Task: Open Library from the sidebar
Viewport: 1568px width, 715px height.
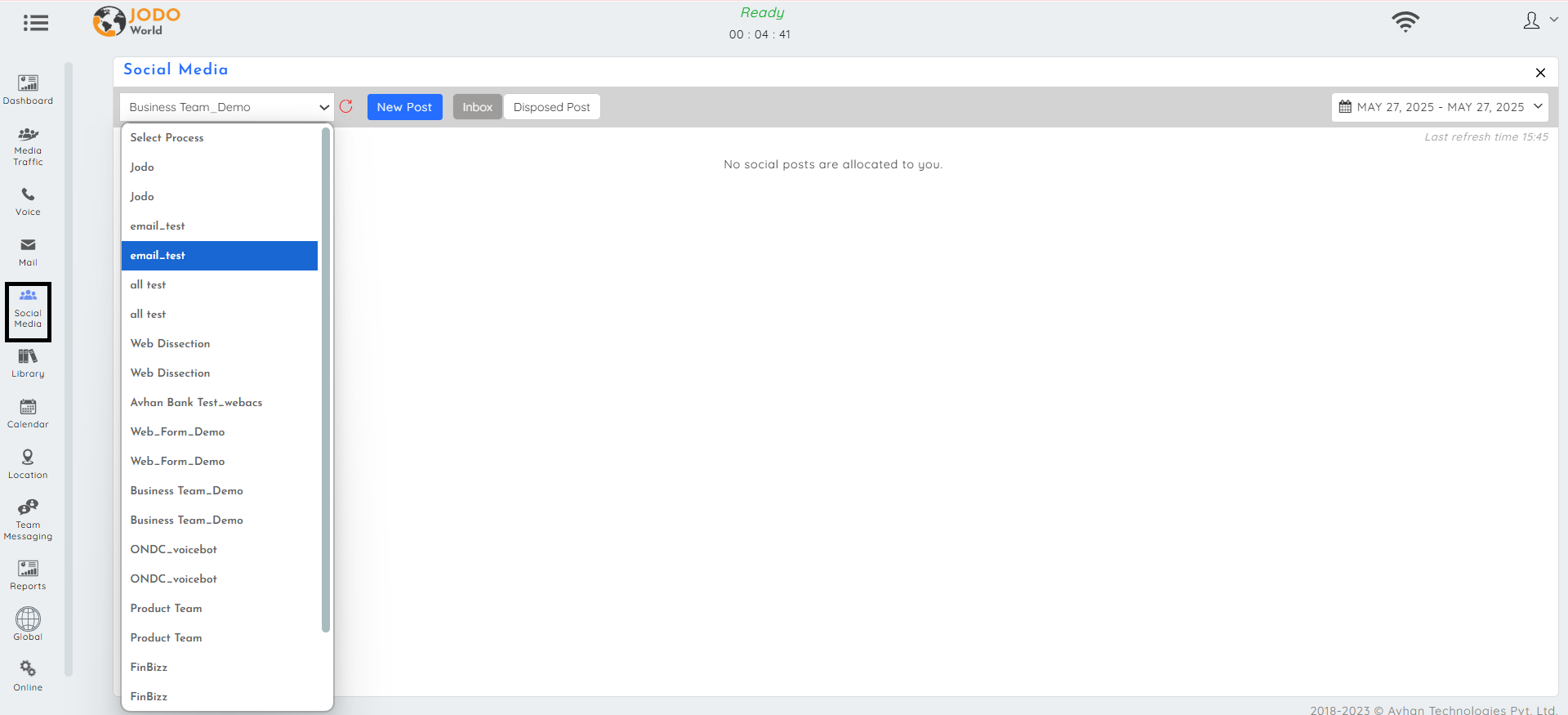Action: 28,363
